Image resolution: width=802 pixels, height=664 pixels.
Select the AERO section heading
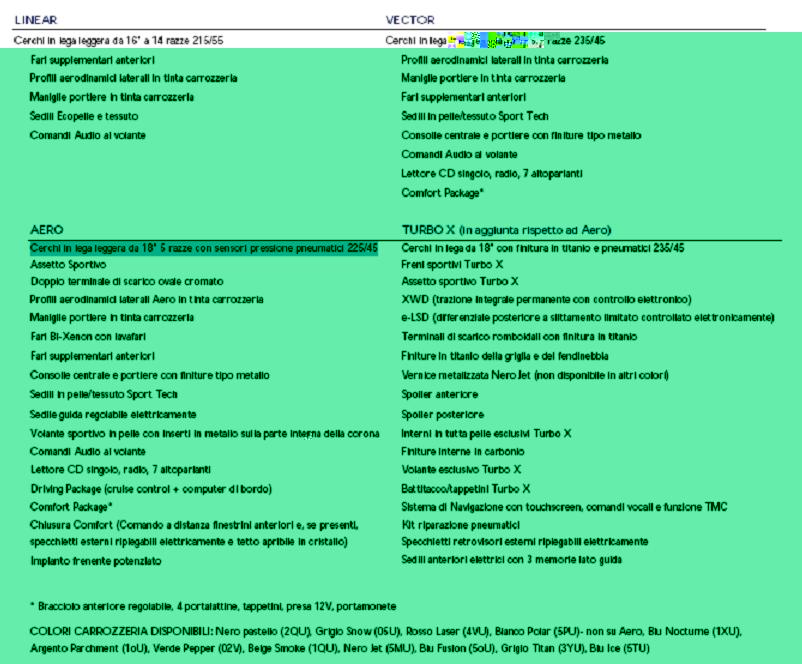46,229
